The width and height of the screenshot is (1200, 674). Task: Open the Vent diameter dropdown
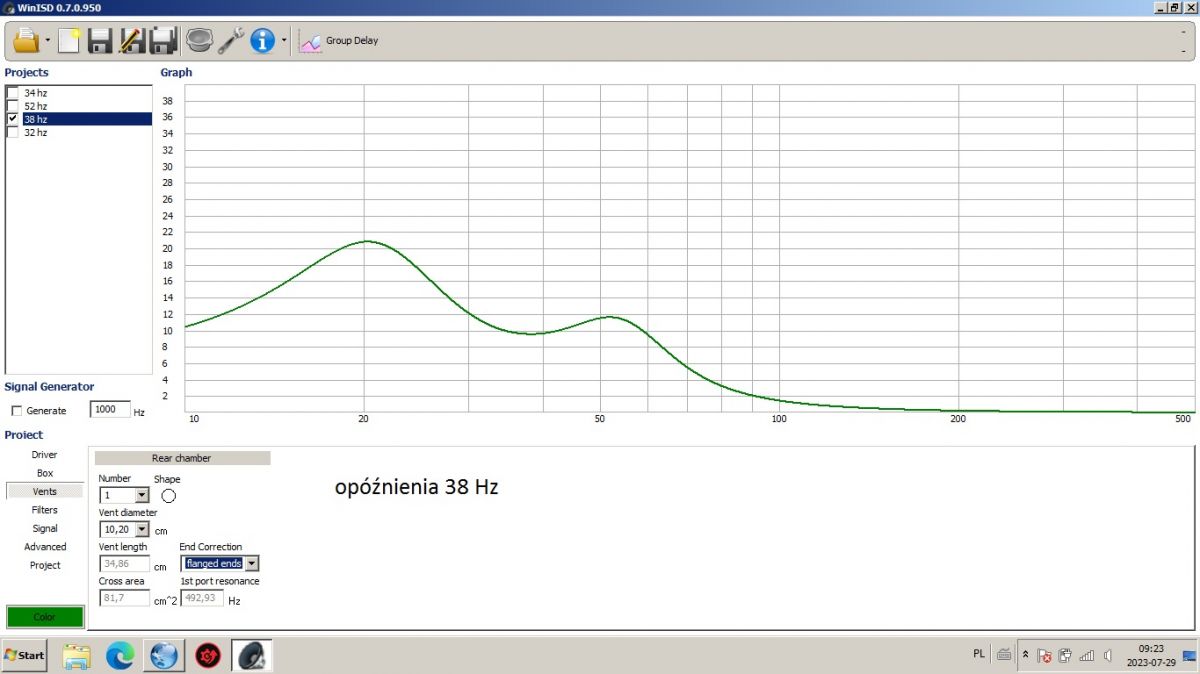tap(141, 529)
